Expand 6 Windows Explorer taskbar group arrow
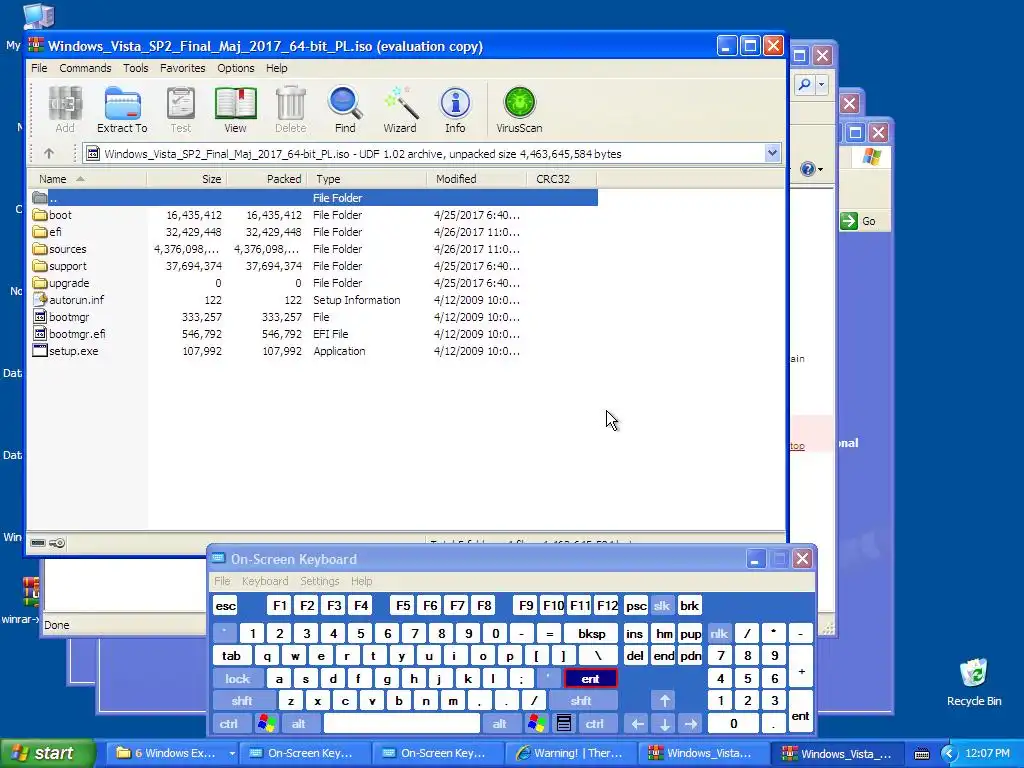 tap(232, 753)
